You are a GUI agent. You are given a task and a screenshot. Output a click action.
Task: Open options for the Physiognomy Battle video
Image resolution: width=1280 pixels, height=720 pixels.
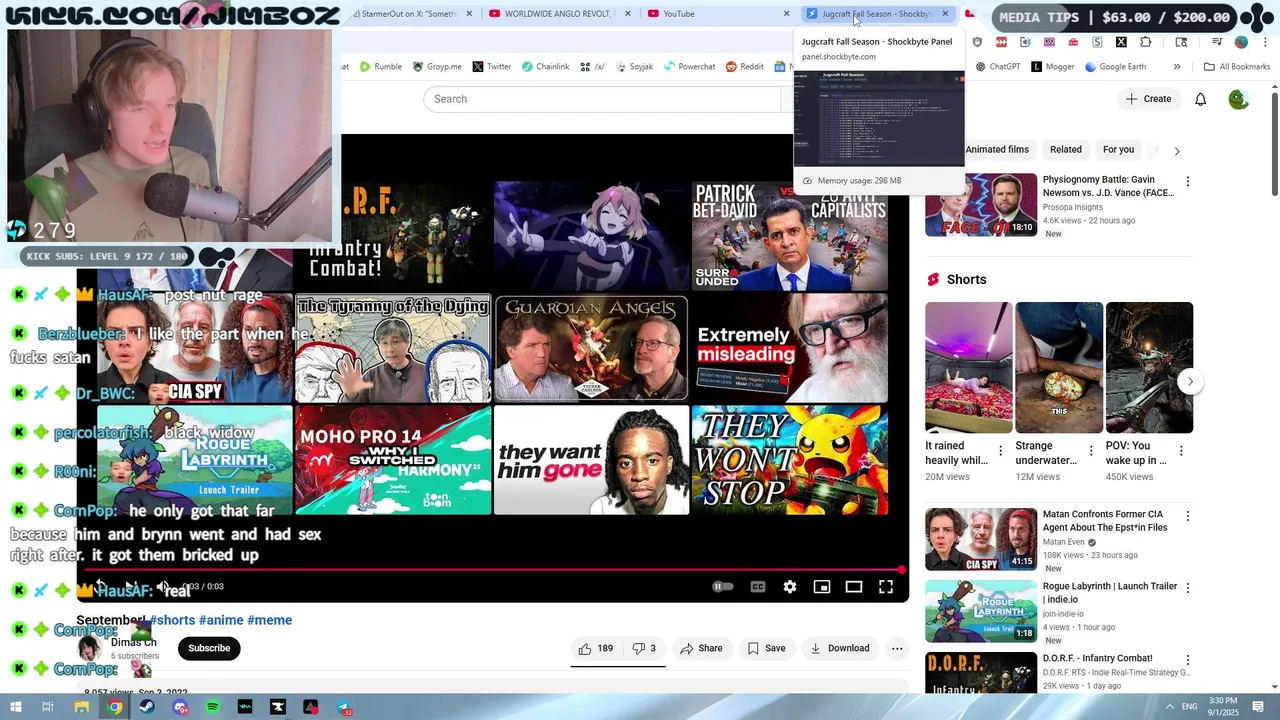coord(1188,182)
